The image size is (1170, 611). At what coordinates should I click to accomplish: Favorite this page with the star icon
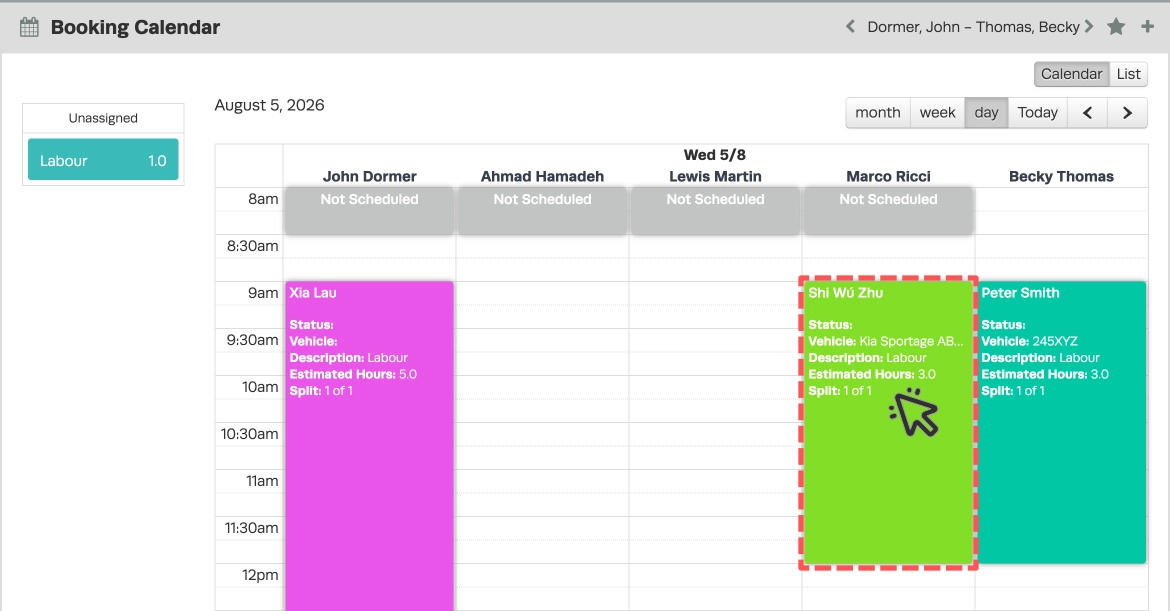point(1116,27)
